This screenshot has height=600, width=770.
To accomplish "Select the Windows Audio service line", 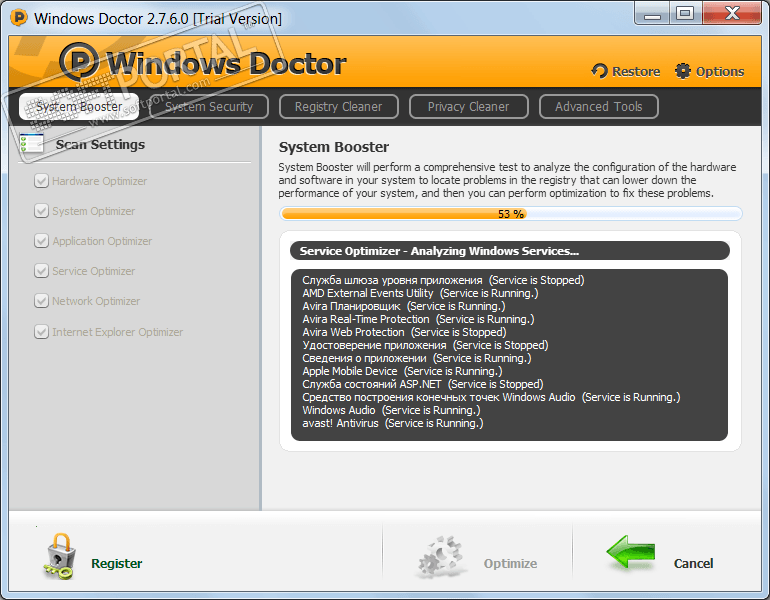I will [x=391, y=410].
